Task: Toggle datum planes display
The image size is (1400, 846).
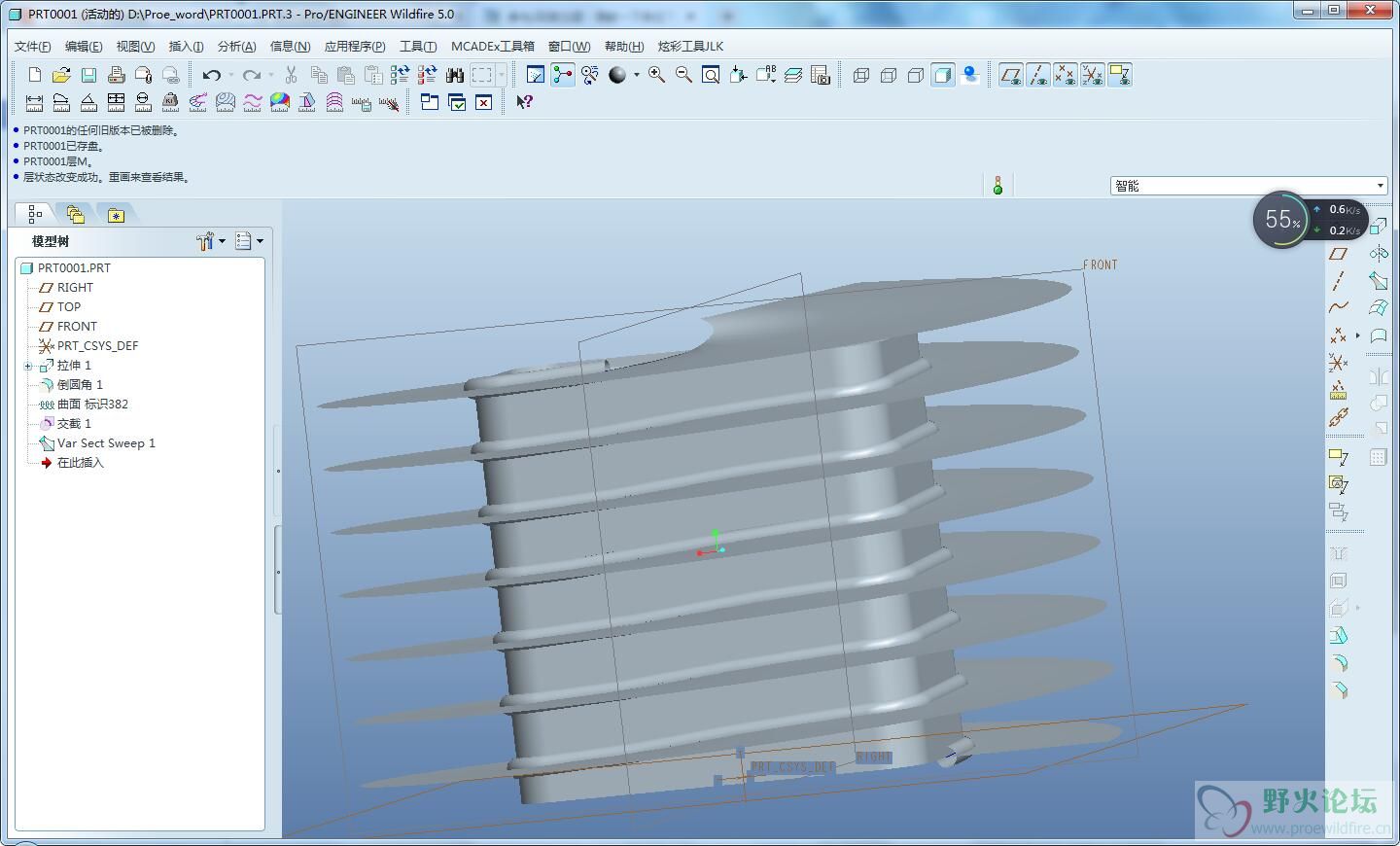Action: pos(1011,75)
